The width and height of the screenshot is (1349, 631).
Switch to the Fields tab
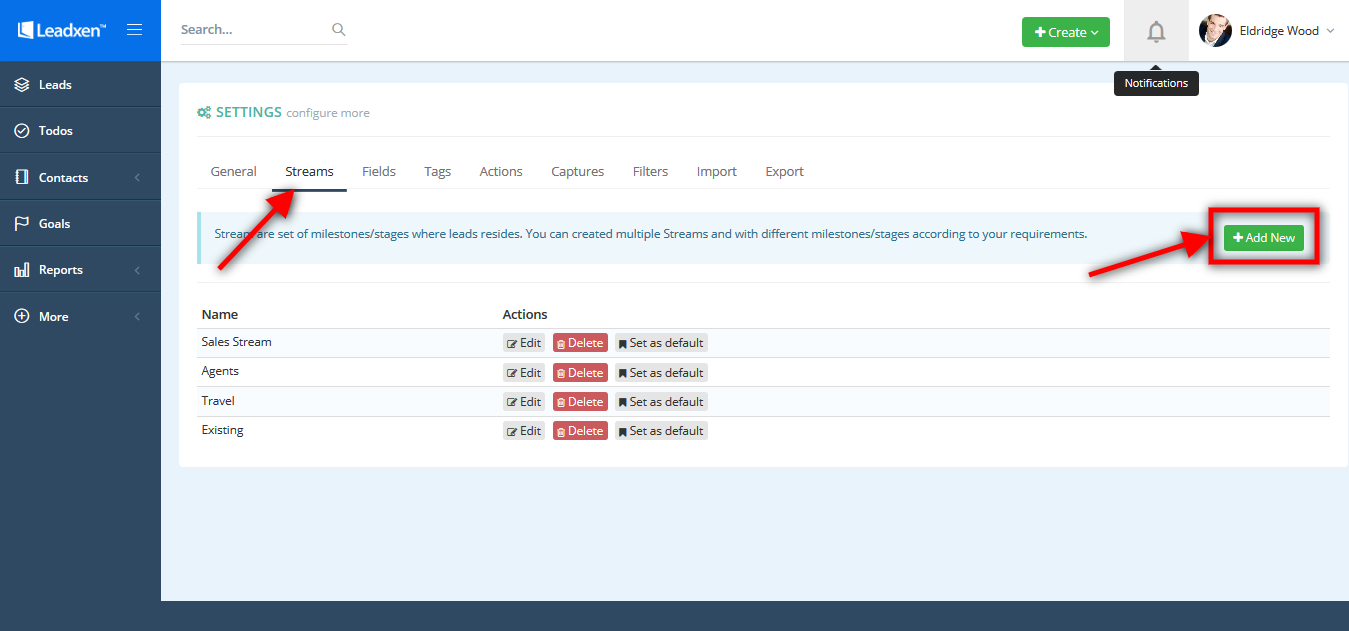[379, 171]
